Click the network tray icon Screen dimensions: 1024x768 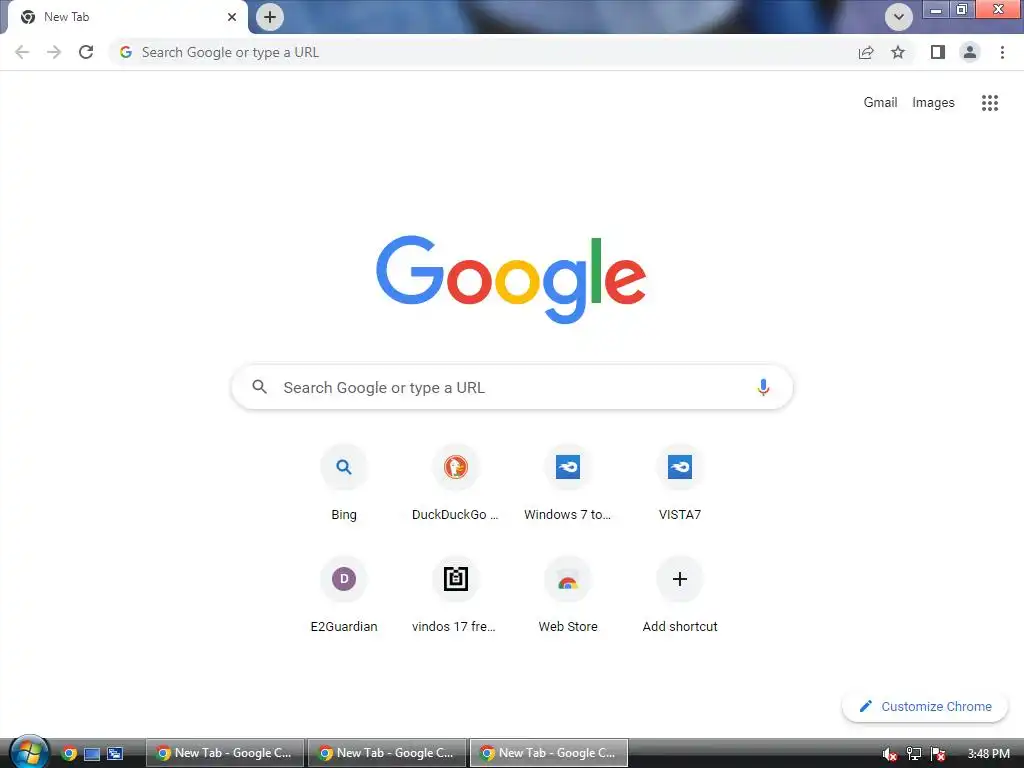[x=914, y=754]
